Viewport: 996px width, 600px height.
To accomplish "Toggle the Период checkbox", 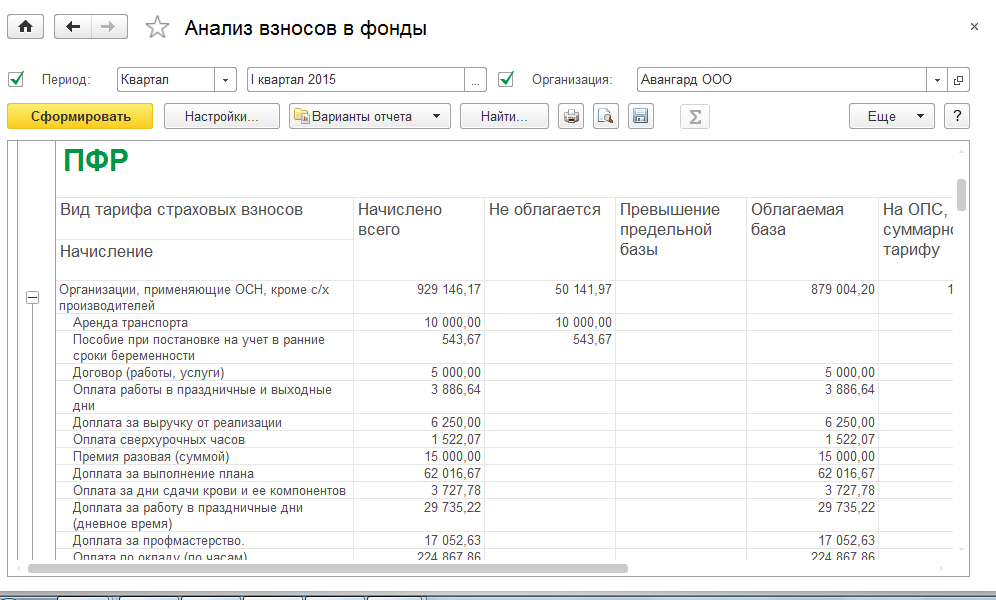I will pyautogui.click(x=16, y=79).
